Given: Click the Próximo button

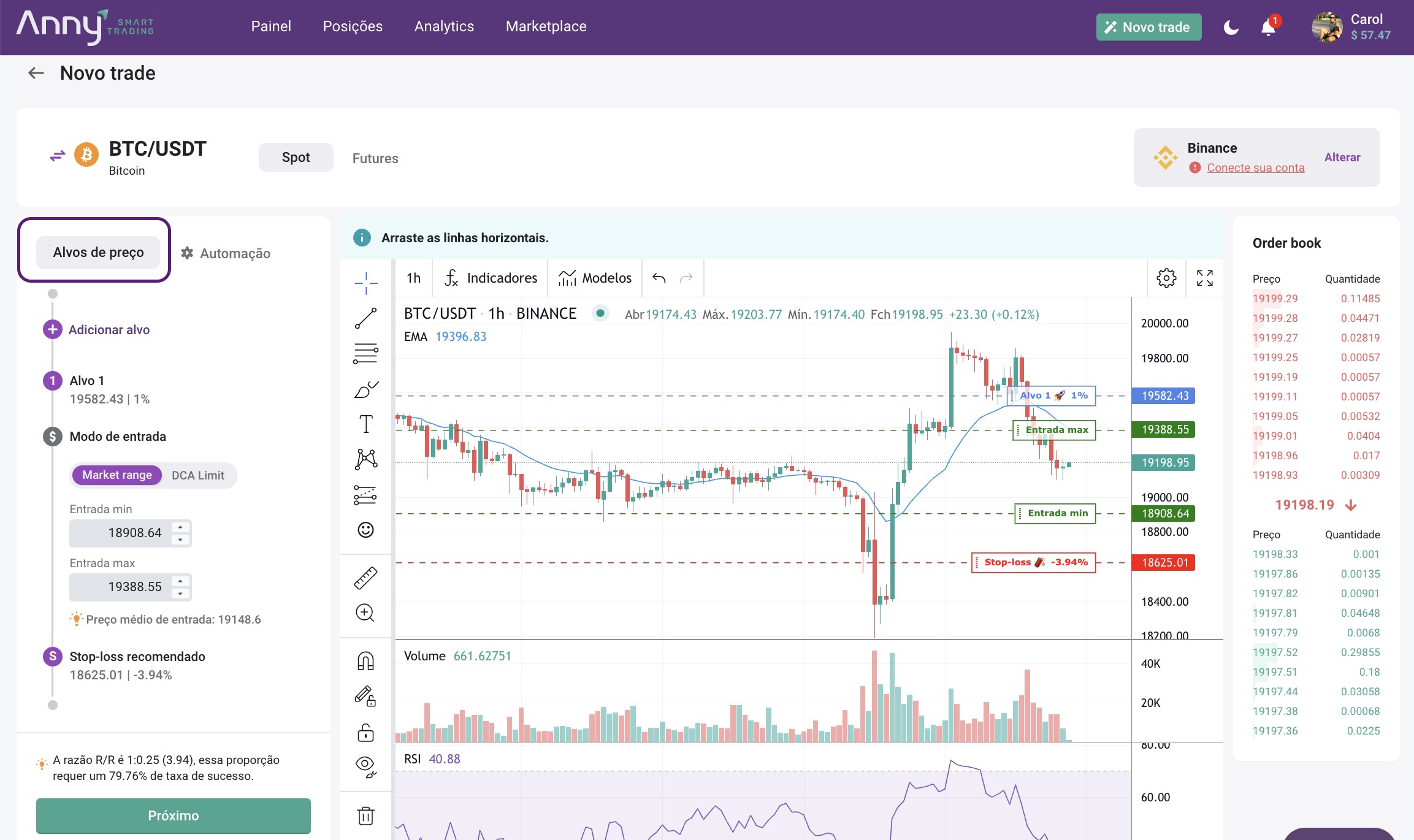Looking at the screenshot, I should pyautogui.click(x=174, y=815).
